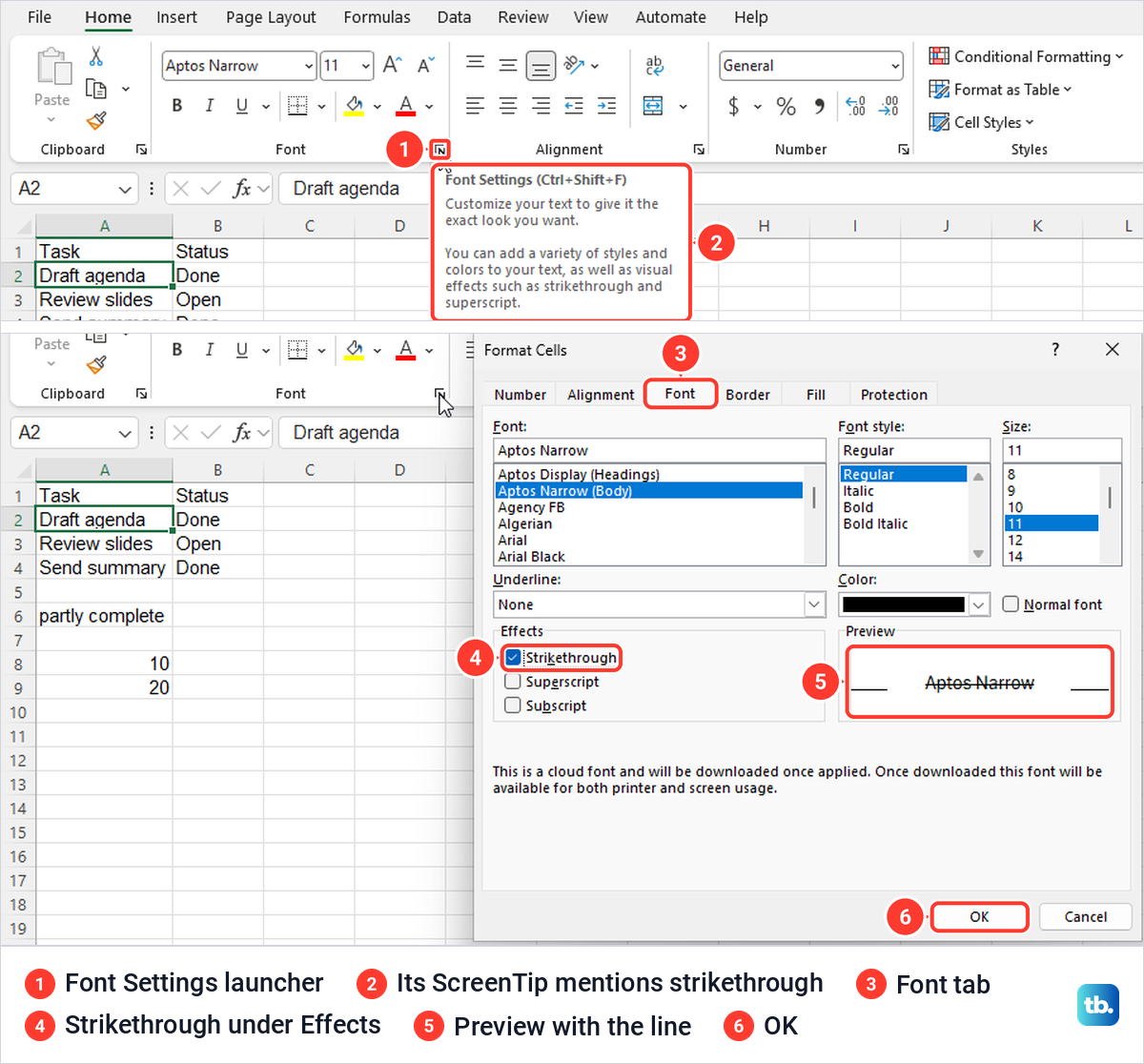Select Bold Italic font style
Viewport: 1144px width, 1064px height.
pos(875,523)
